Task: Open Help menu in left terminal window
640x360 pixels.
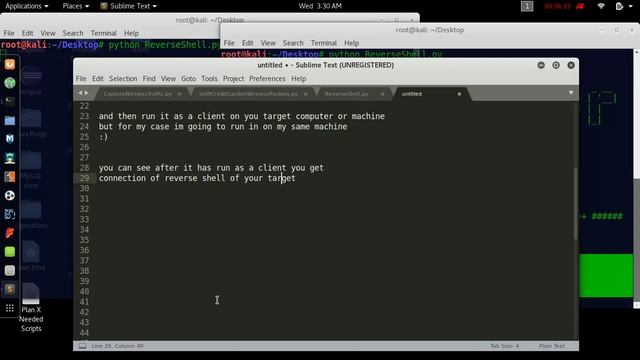Action: [x=131, y=33]
